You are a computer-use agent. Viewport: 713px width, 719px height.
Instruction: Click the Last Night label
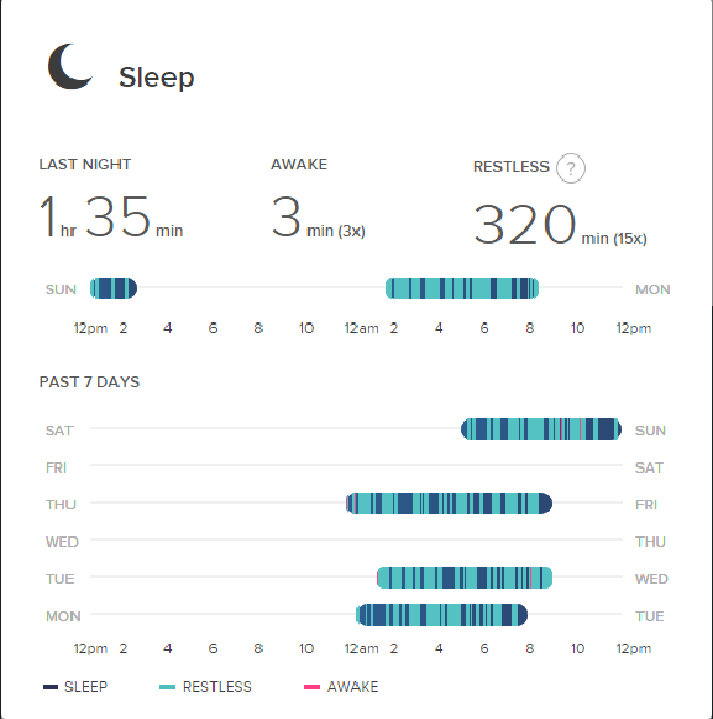coord(85,164)
